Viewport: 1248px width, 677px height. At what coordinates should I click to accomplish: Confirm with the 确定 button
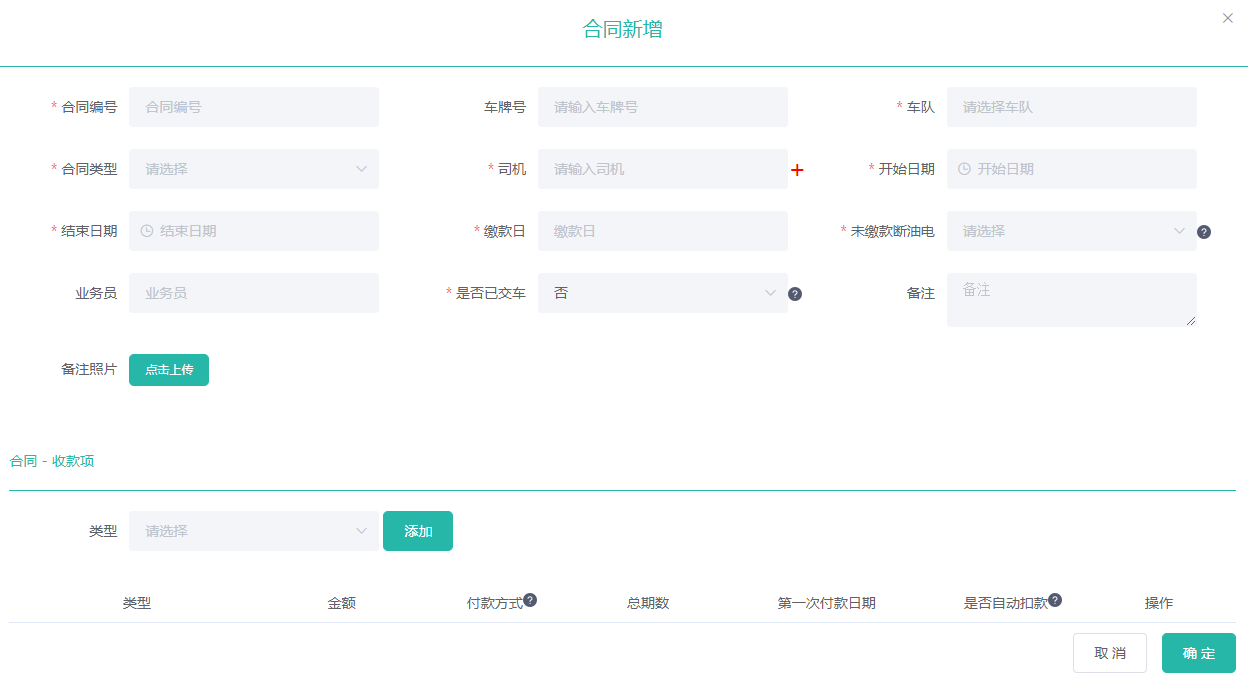[x=1198, y=653]
